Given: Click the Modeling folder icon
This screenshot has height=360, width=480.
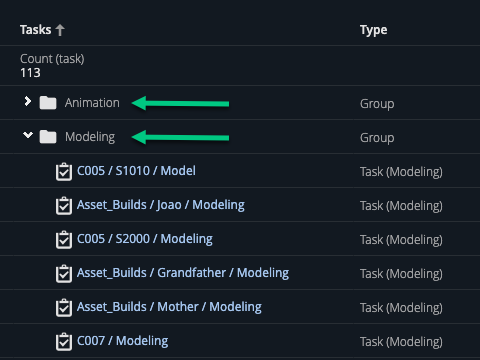Looking at the screenshot, I should pos(48,137).
